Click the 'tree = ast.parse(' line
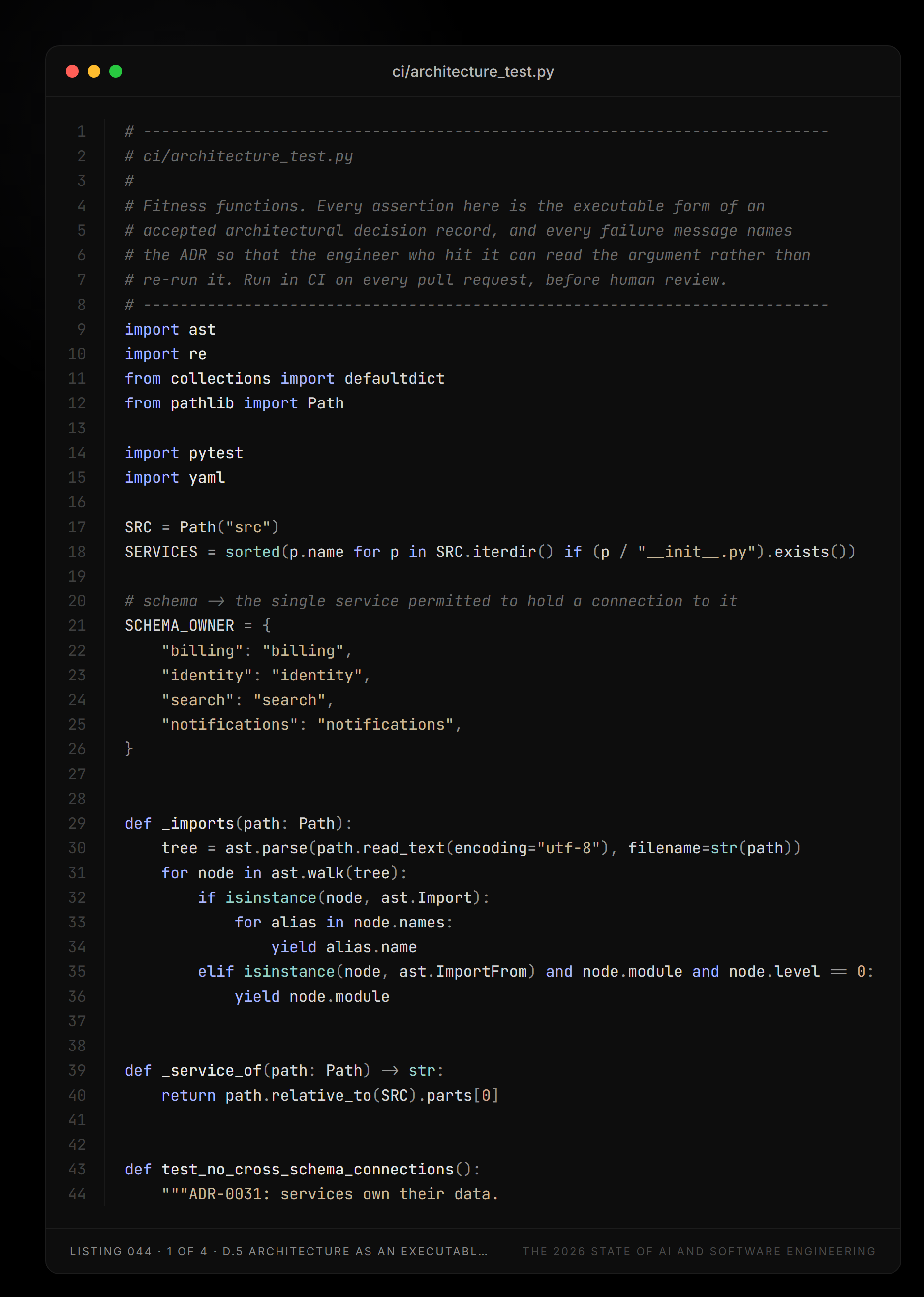 pos(481,848)
